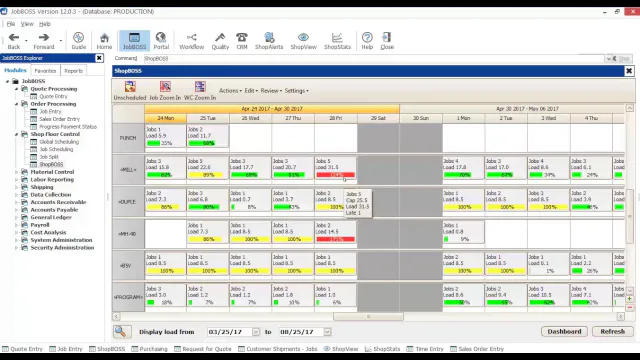Open the Settings dropdown menu
This screenshot has width=640, height=360.
point(296,91)
